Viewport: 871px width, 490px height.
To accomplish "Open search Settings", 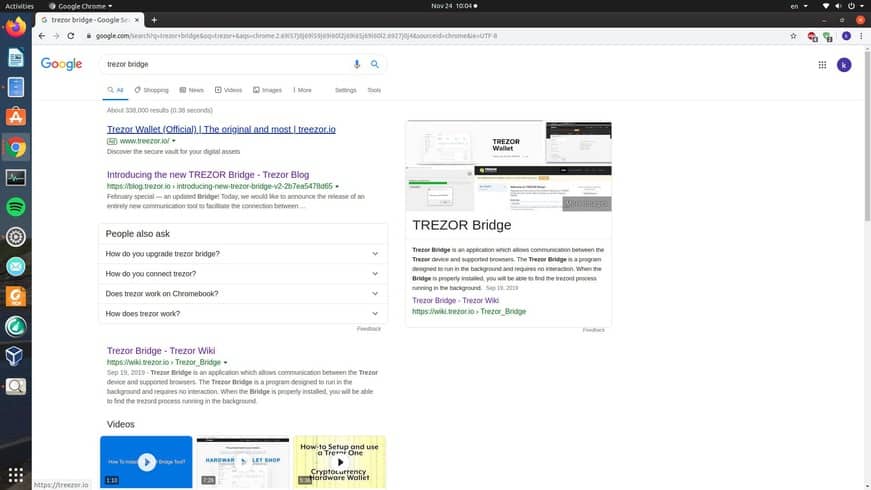I will (346, 90).
